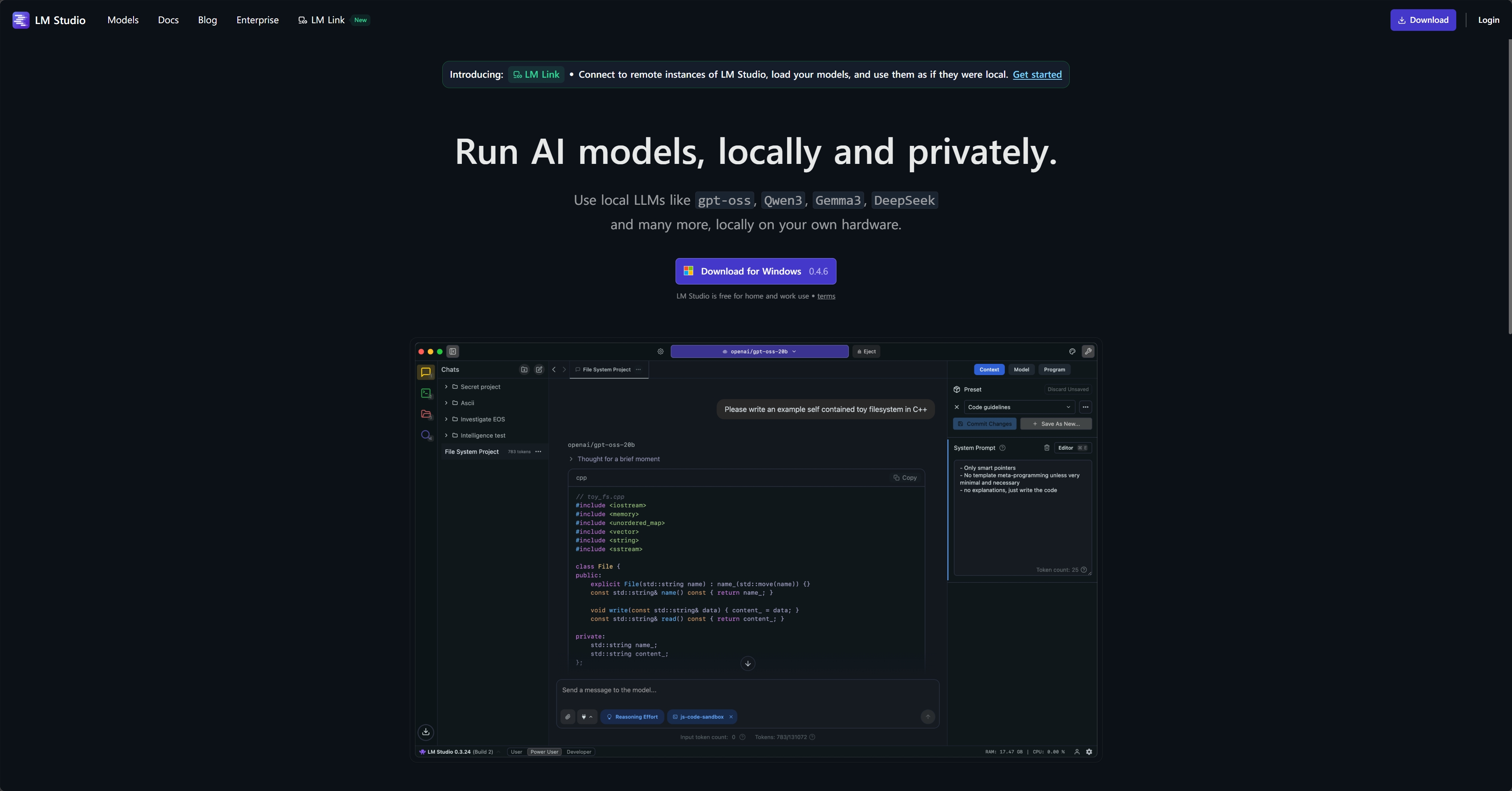The height and width of the screenshot is (791, 1512).
Task: Select the User mode in status bar
Action: [x=516, y=752]
